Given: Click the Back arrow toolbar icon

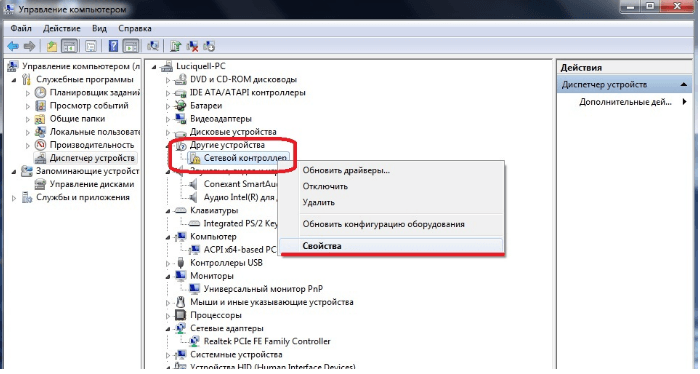Looking at the screenshot, I should (13, 46).
